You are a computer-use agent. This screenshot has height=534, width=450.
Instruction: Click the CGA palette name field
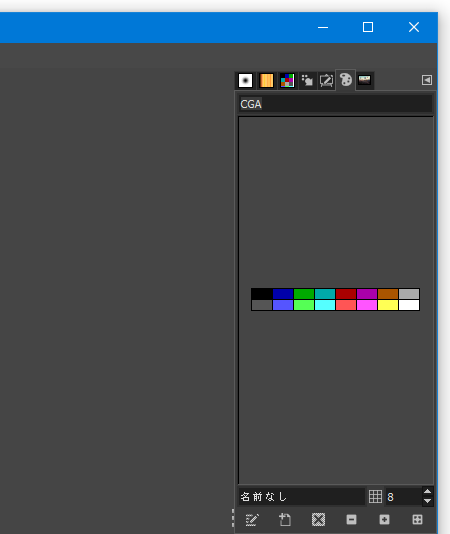(336, 104)
